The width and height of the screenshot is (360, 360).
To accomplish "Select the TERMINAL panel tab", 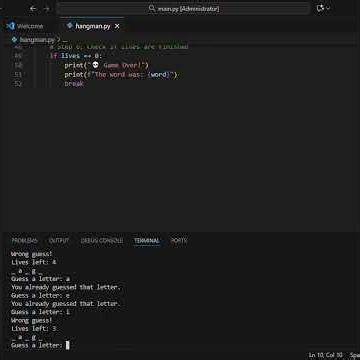I will pos(147,240).
